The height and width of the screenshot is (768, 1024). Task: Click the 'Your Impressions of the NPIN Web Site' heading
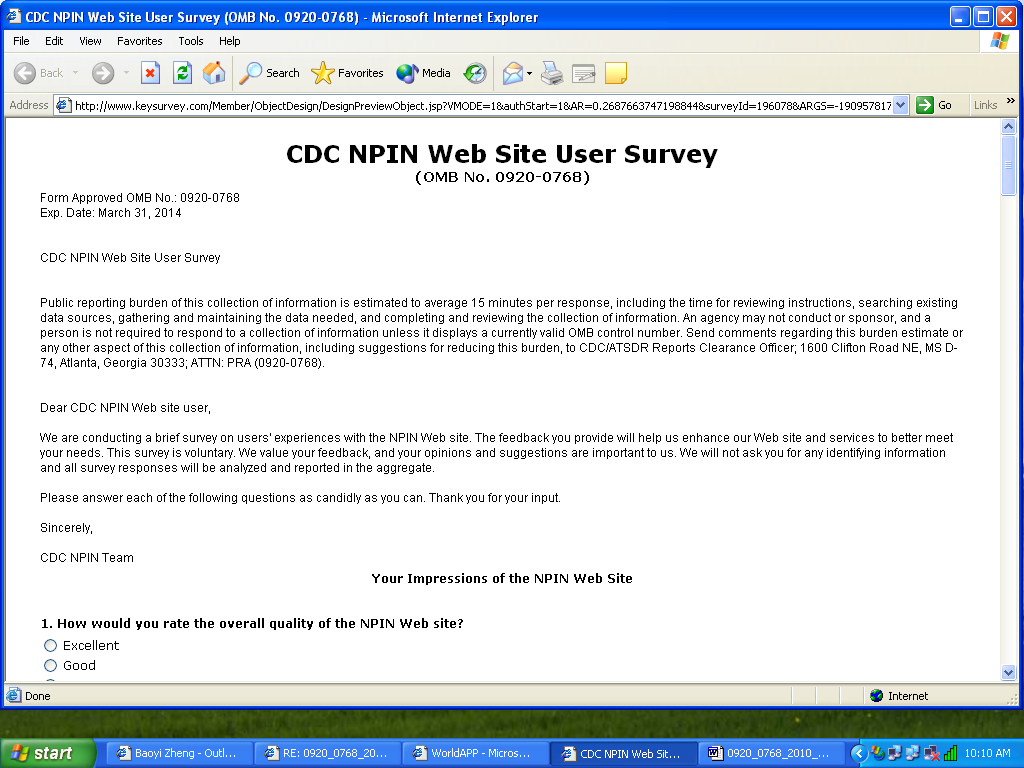tap(502, 579)
